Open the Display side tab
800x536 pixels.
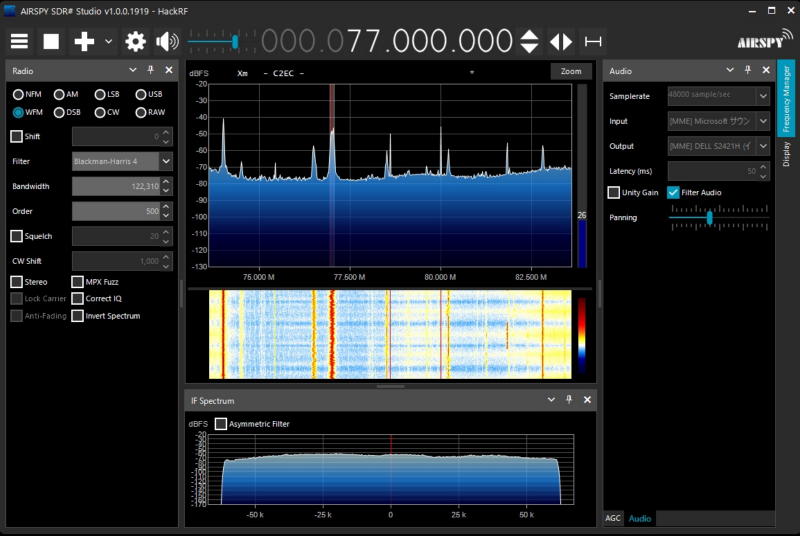[786, 154]
